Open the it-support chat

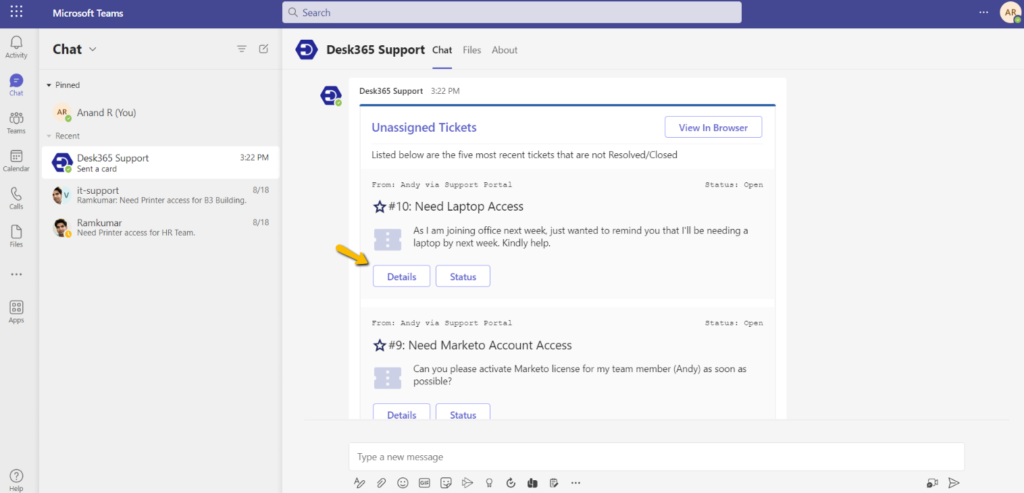160,195
